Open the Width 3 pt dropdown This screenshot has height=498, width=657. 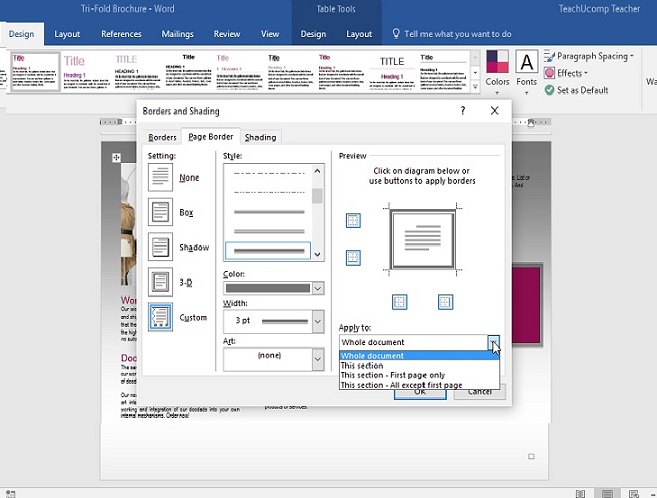pyautogui.click(x=318, y=321)
